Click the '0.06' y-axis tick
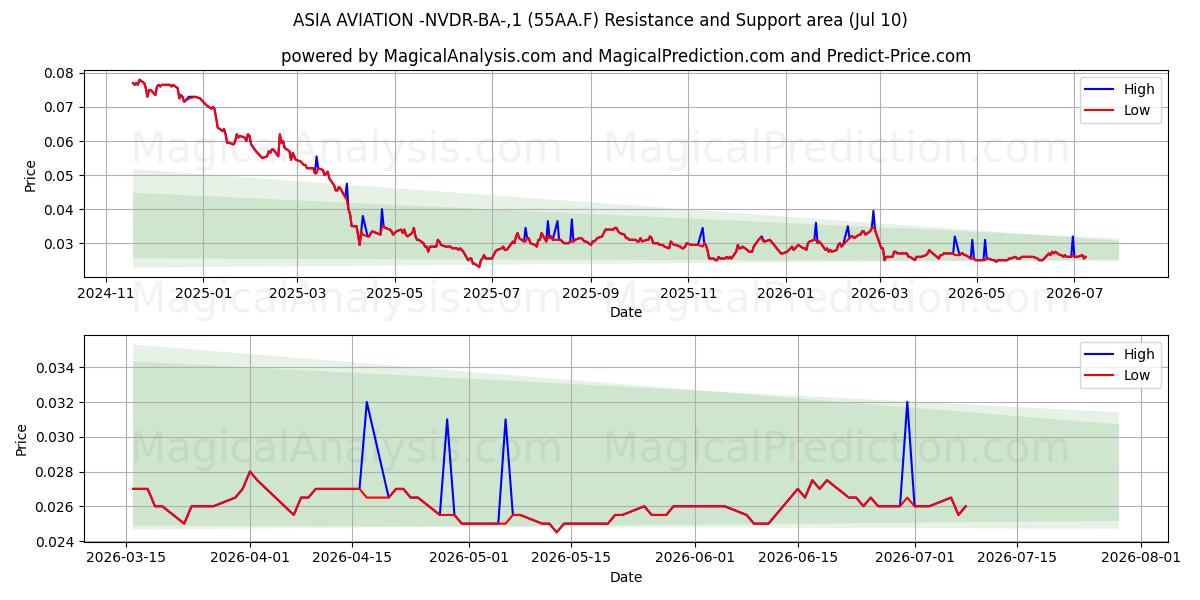 tap(60, 142)
